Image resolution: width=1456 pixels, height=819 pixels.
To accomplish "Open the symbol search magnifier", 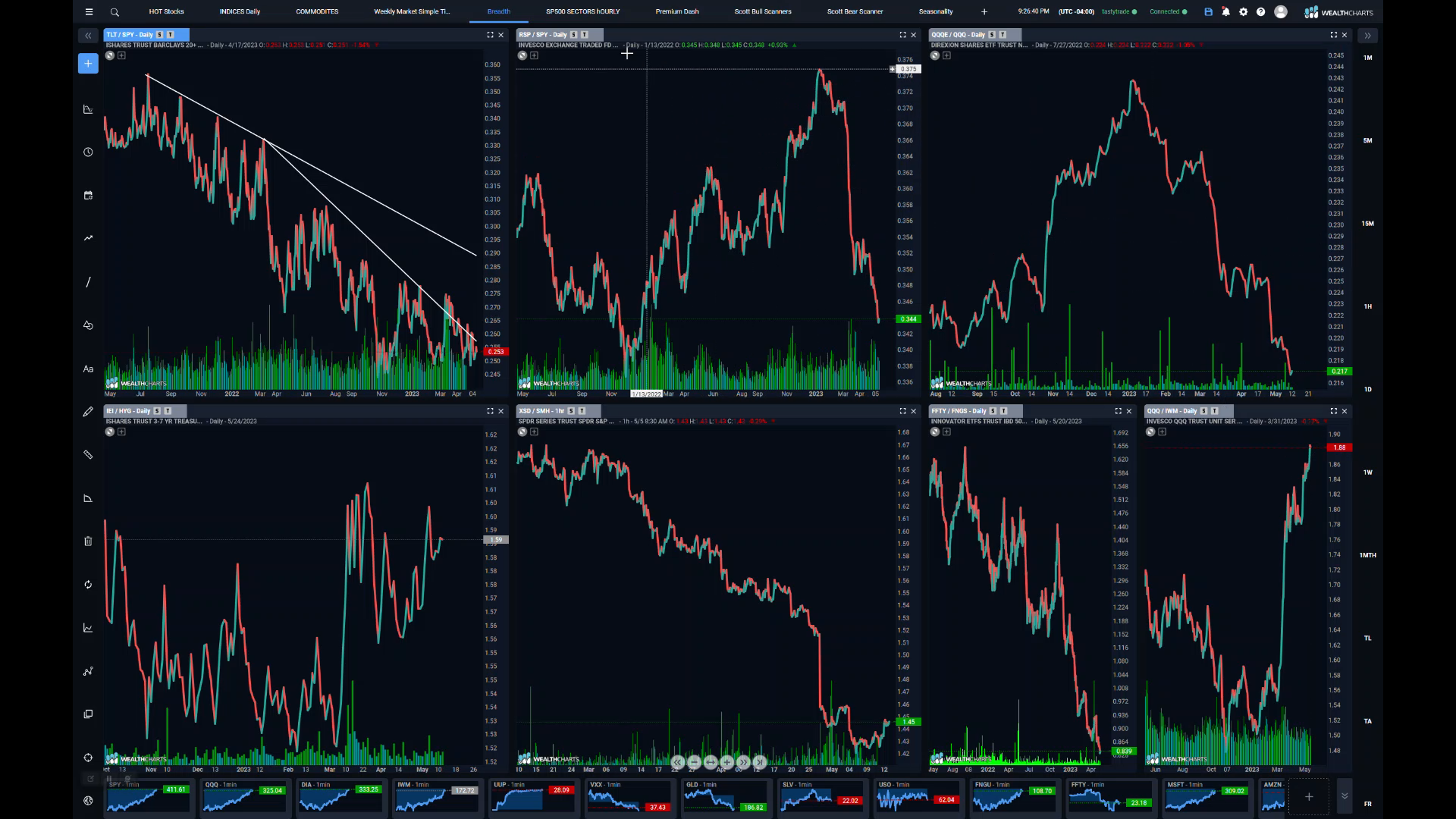I will point(115,12).
